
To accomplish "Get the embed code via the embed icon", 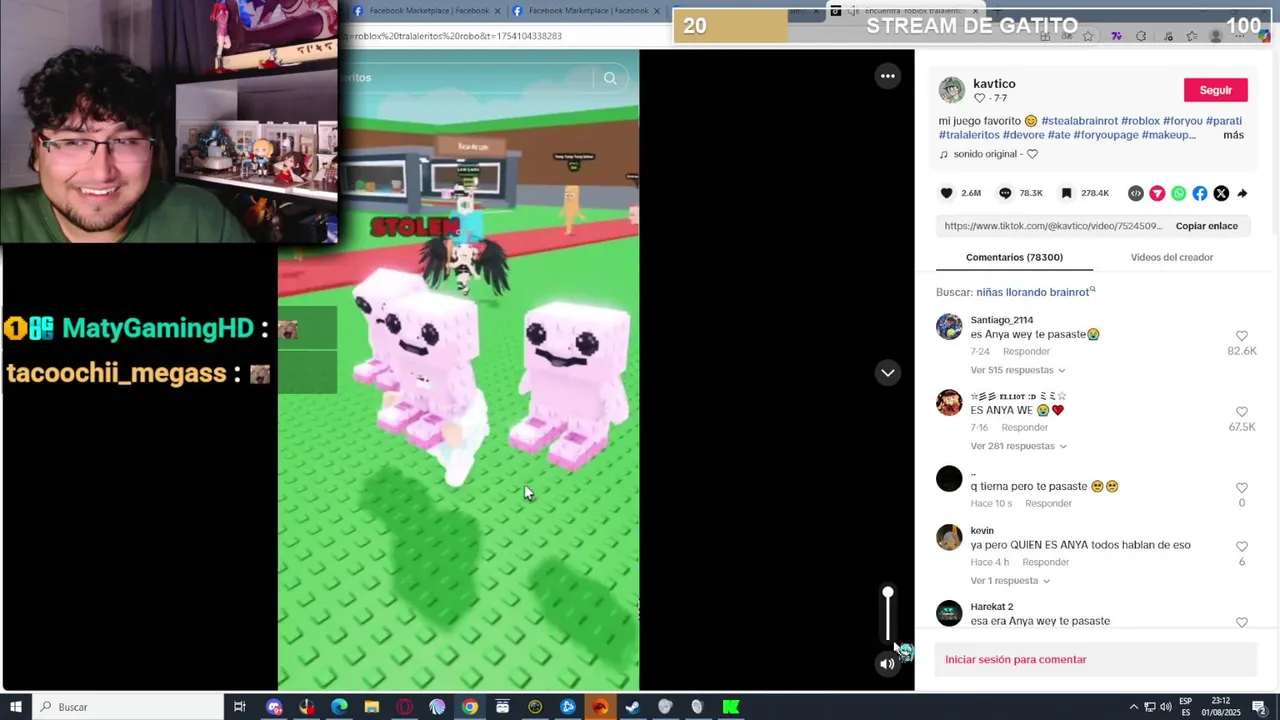I will tap(1135, 193).
